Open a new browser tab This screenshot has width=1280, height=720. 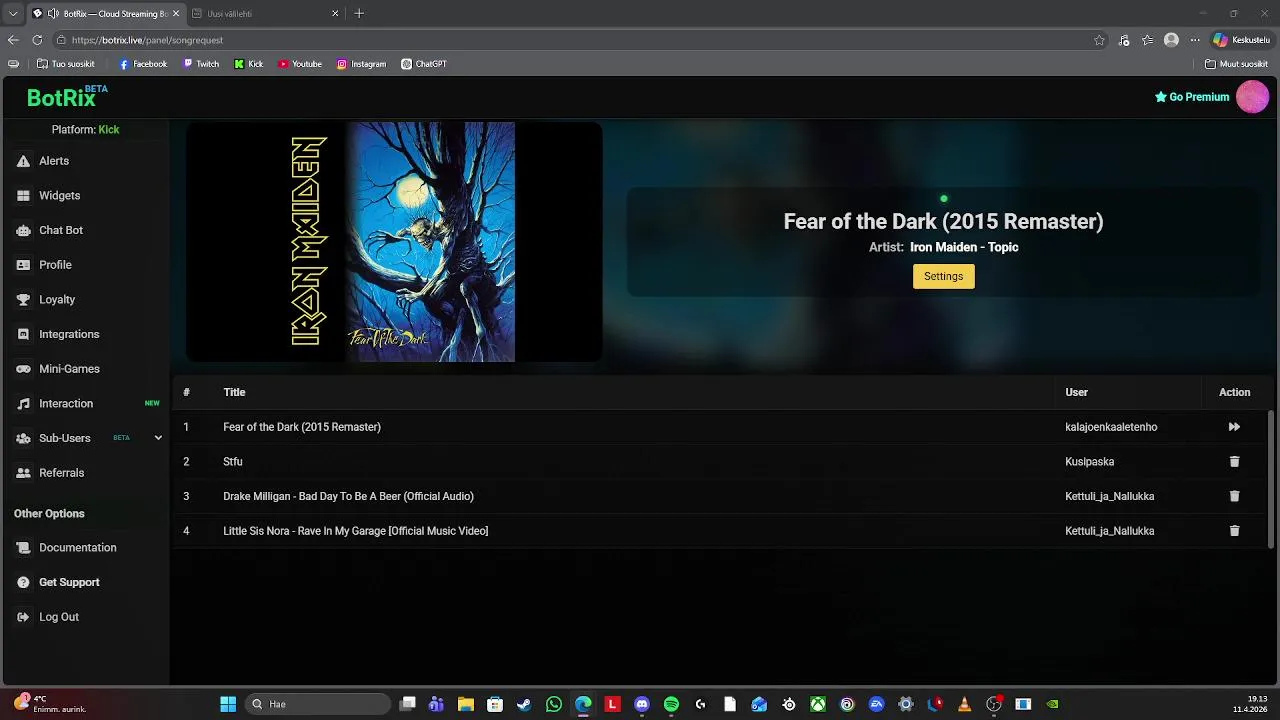[359, 14]
